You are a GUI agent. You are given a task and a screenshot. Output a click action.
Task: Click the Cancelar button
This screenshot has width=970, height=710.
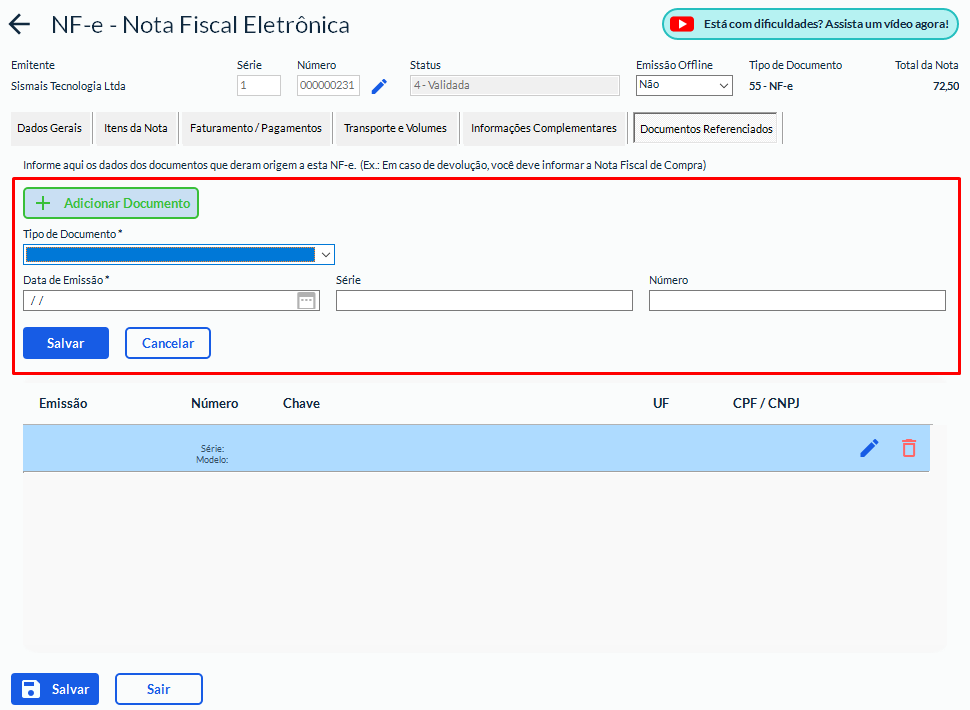coord(168,343)
